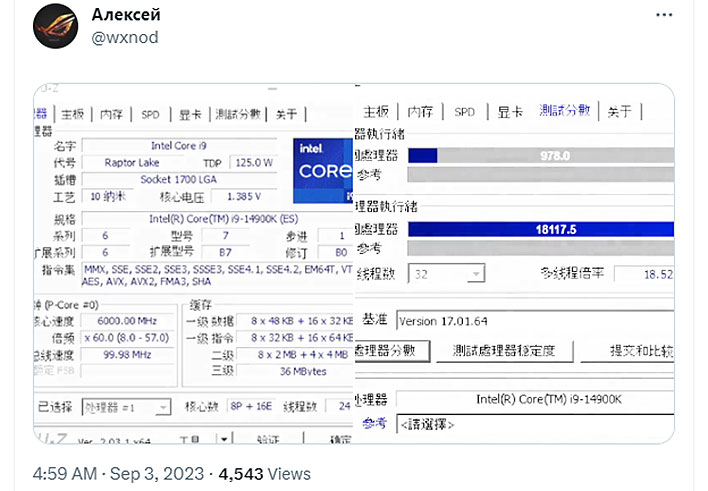Click the single-thread 978.0 score bar
Viewport: 708px width, 491px height.
click(x=541, y=155)
